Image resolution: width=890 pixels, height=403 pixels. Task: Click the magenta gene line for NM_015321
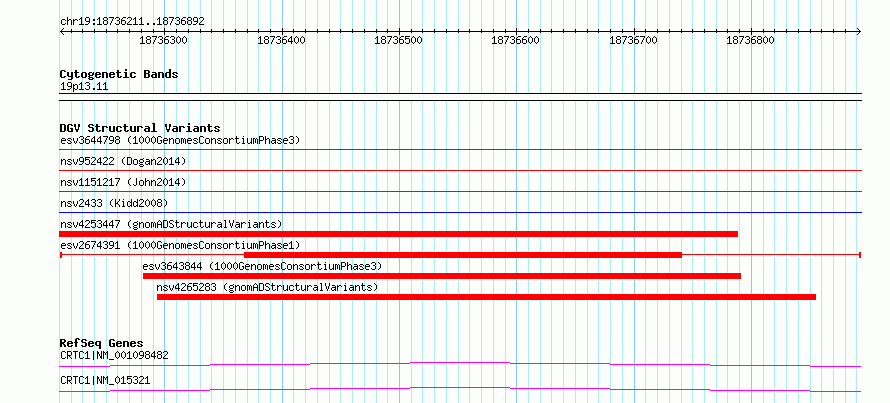pos(460,389)
